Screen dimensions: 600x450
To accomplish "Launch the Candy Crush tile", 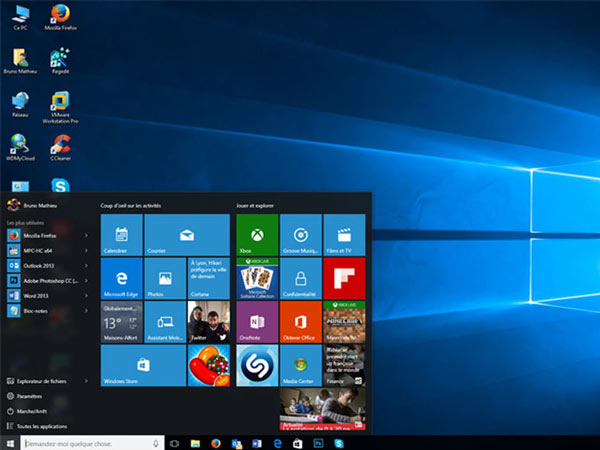I will click(x=209, y=365).
